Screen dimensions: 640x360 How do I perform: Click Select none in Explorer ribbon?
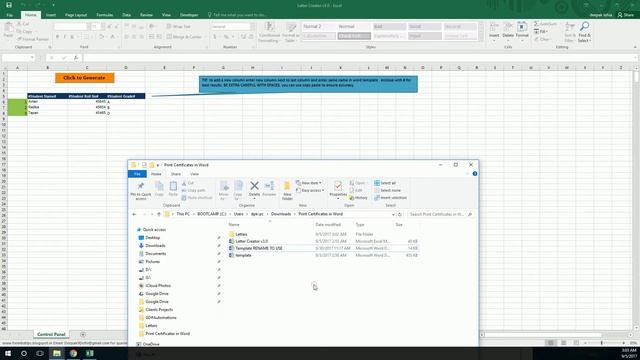tap(387, 190)
